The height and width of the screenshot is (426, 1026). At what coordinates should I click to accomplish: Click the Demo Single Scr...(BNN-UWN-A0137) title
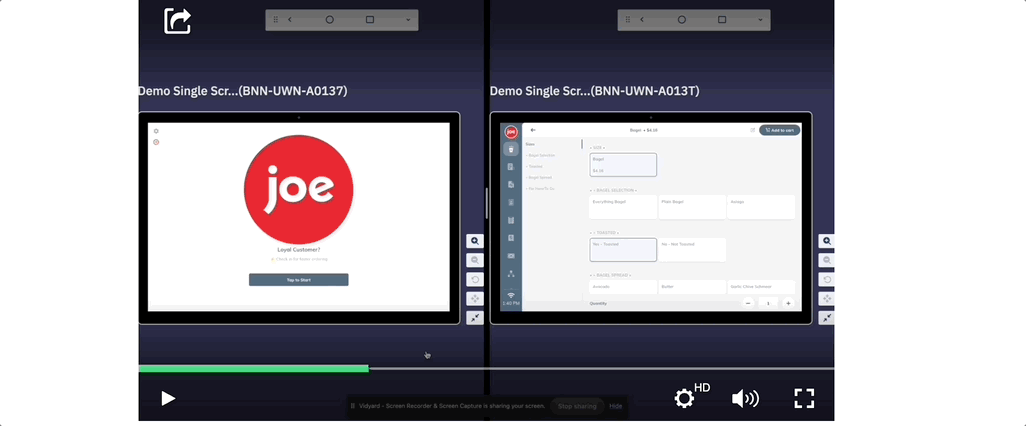coord(243,92)
